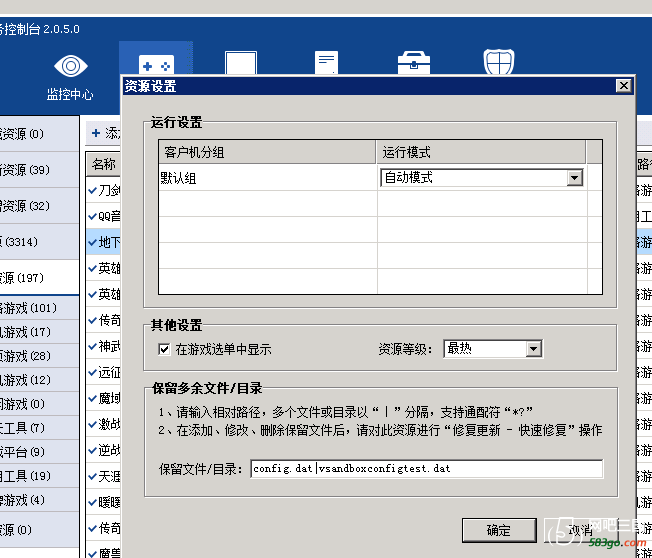Toggle the 在游戏选单中显示 checkbox
Image resolution: width=652 pixels, height=558 pixels.
[164, 349]
